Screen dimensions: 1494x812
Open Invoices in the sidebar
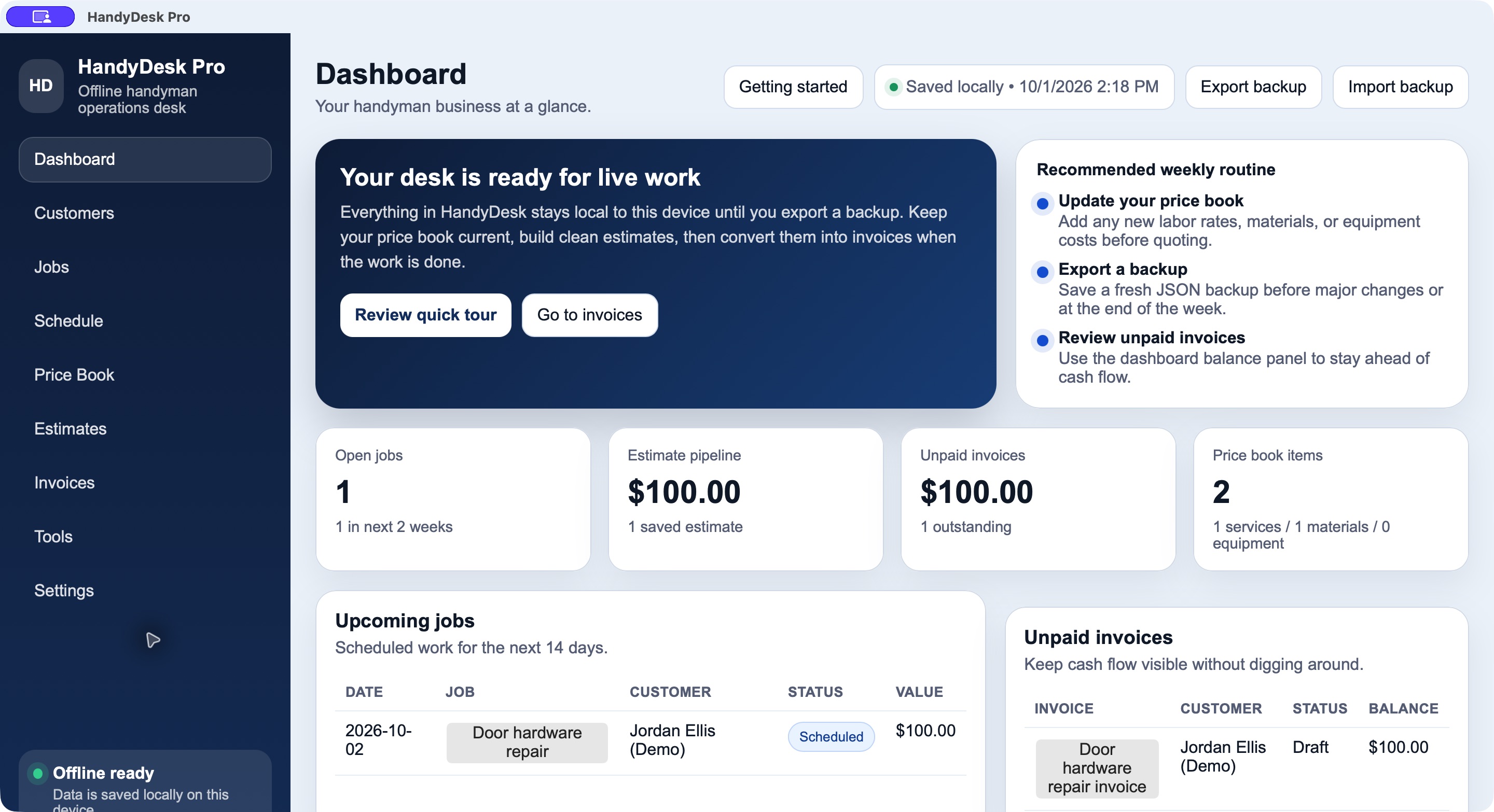pyautogui.click(x=145, y=483)
